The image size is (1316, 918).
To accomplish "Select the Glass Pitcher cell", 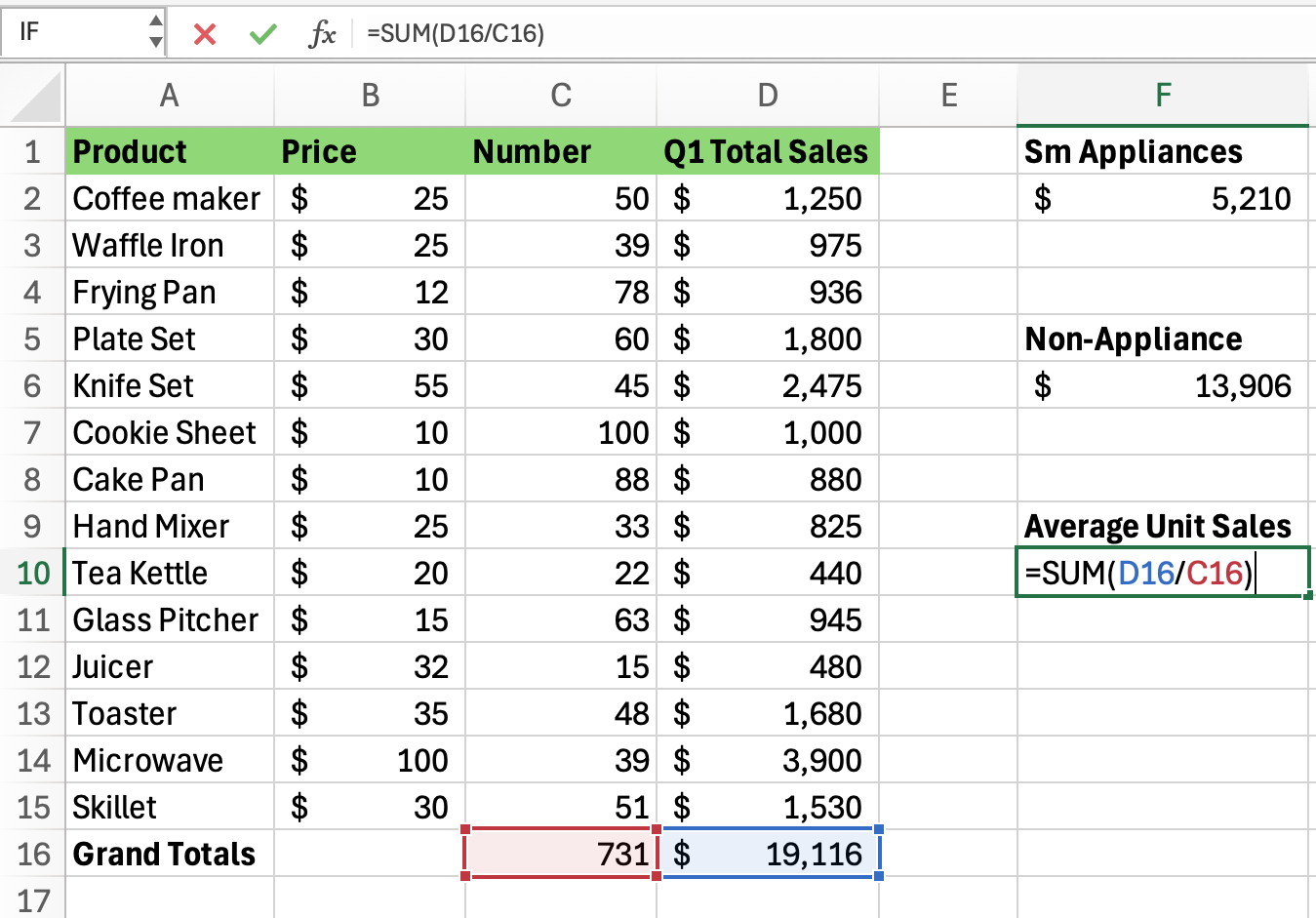I will (170, 619).
